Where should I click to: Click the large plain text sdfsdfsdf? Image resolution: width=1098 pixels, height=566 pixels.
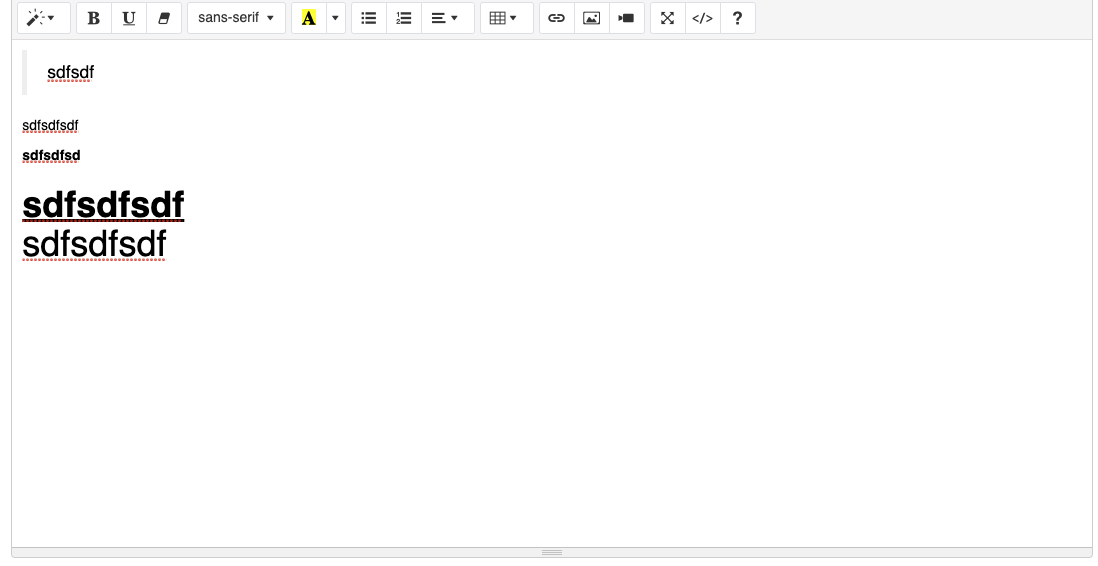[95, 244]
